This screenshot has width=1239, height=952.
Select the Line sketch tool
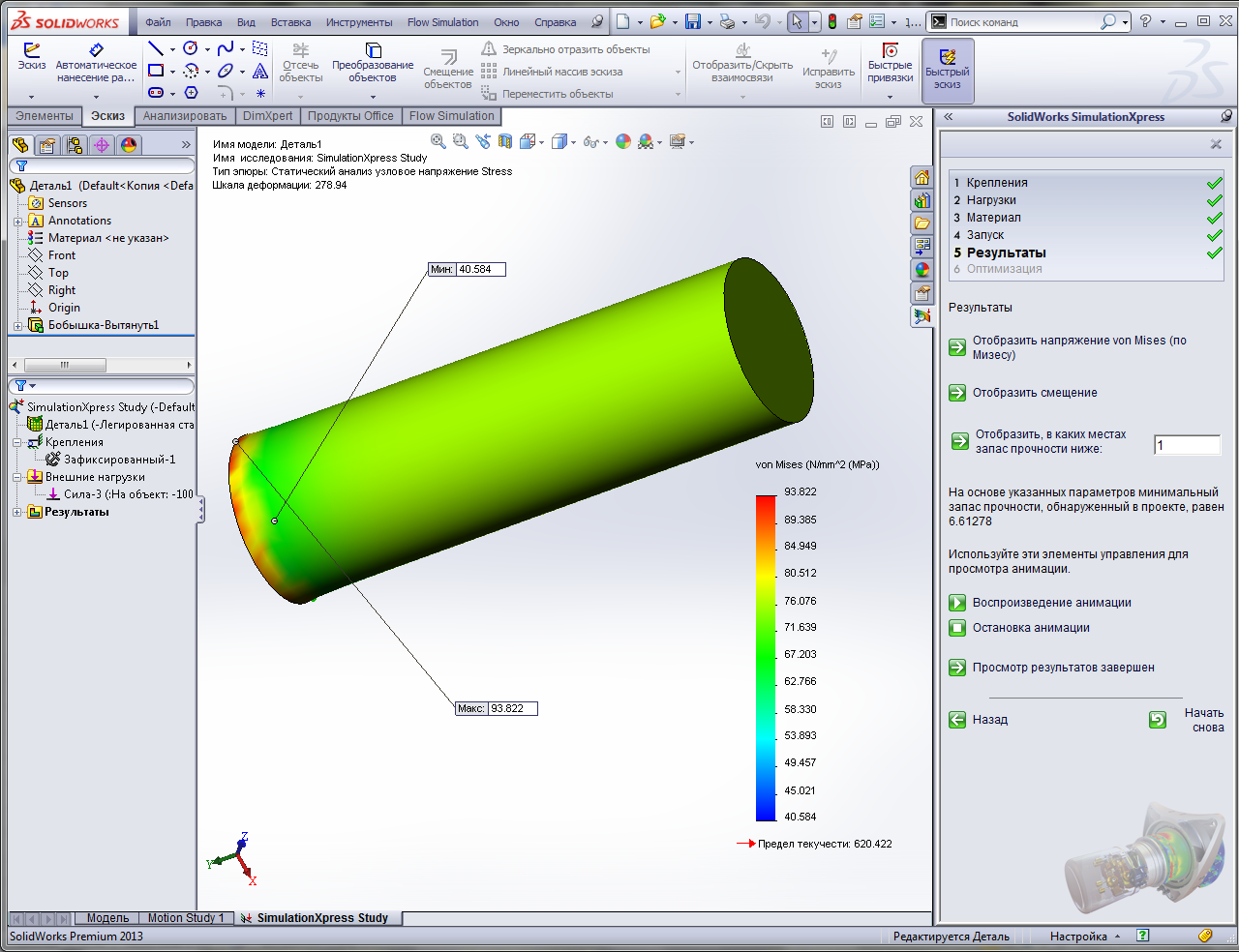point(155,48)
